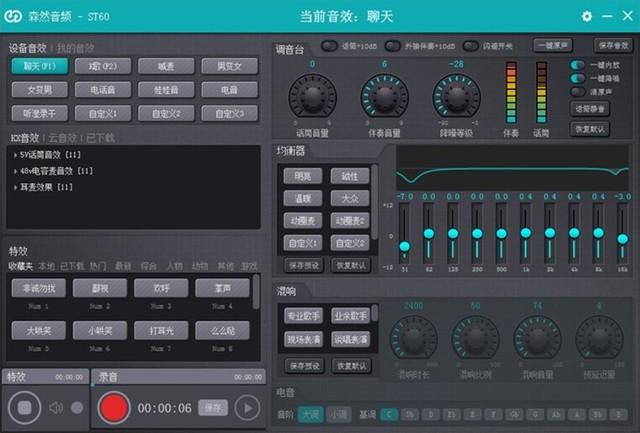Click the 森然音频 logo icon

[13, 16]
